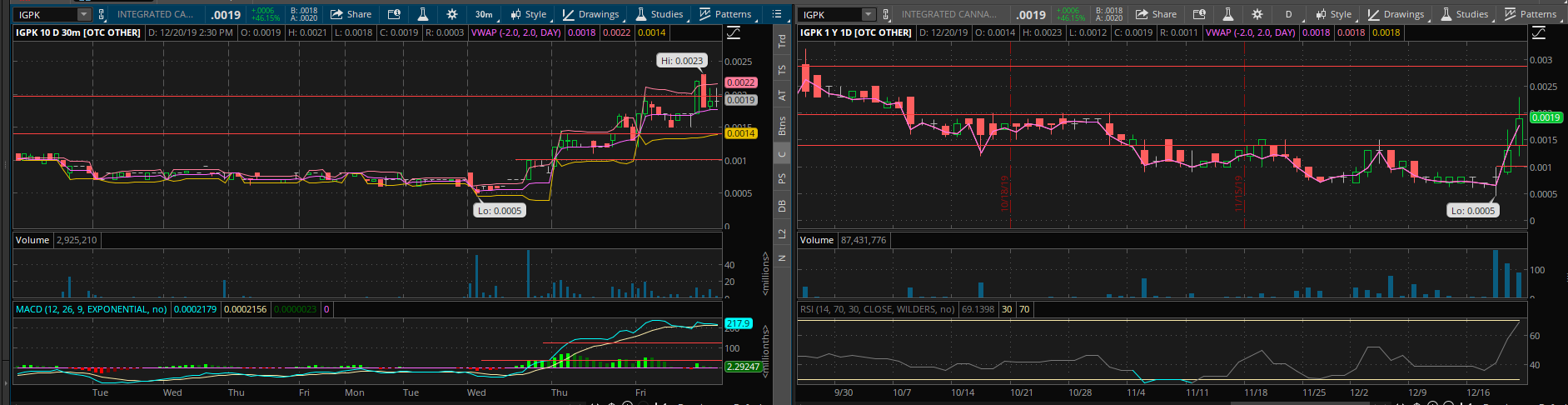Screen dimensions: 1568x405
Task: Open the news/info icon in right chart toolbar
Action: (1199, 14)
